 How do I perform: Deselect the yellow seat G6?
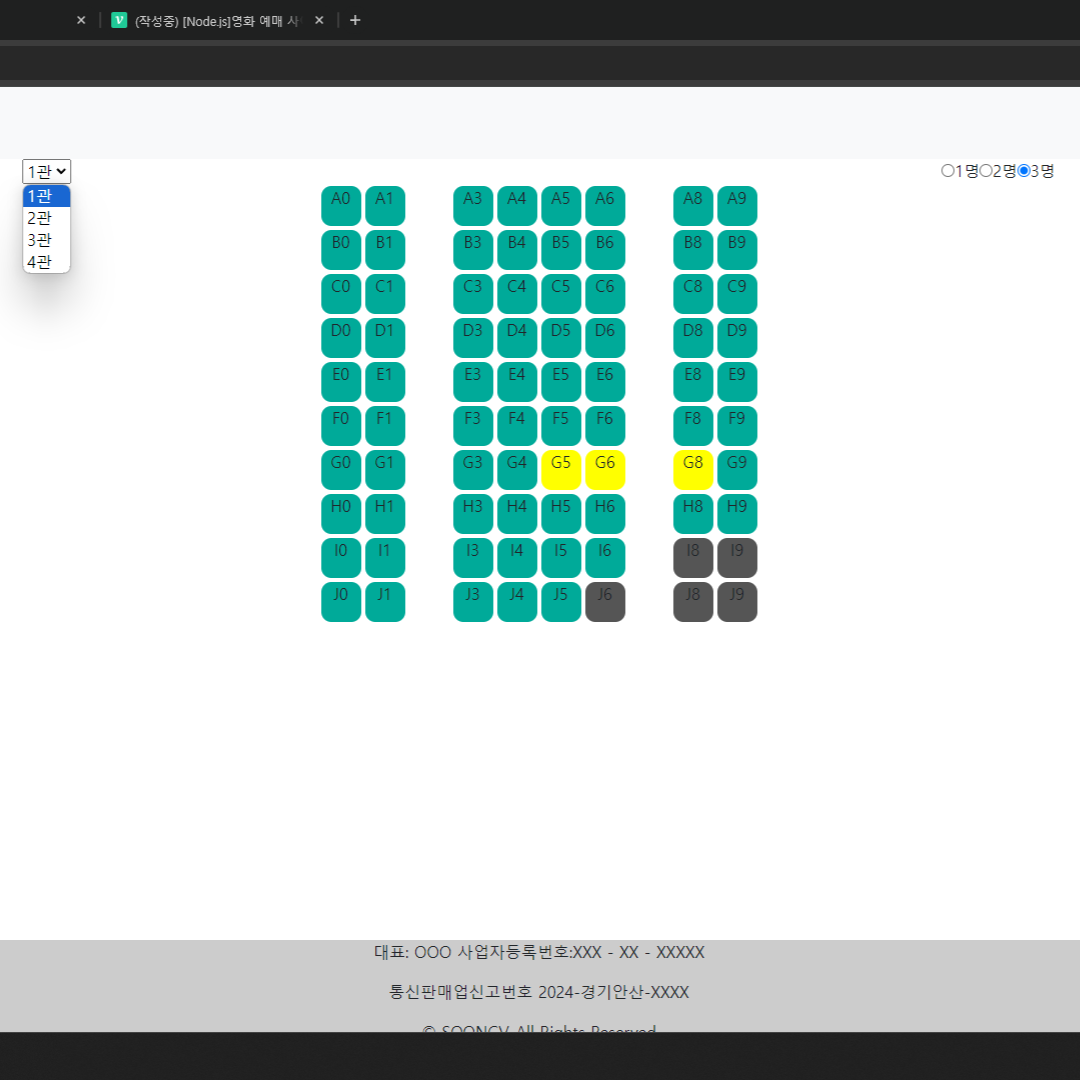(604, 469)
